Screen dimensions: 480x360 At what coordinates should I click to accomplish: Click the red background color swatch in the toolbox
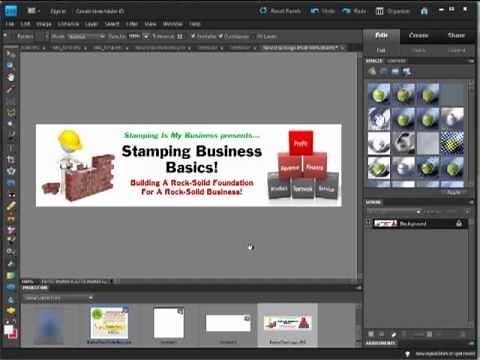pos(14,335)
